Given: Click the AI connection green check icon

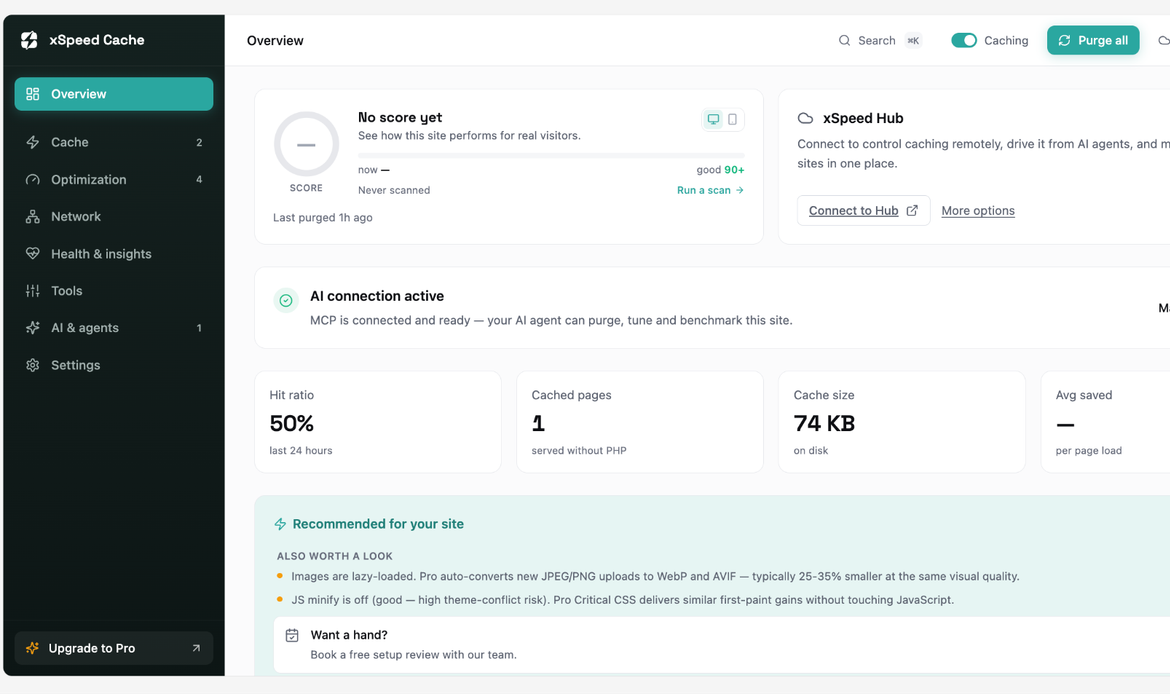Looking at the screenshot, I should pos(286,301).
